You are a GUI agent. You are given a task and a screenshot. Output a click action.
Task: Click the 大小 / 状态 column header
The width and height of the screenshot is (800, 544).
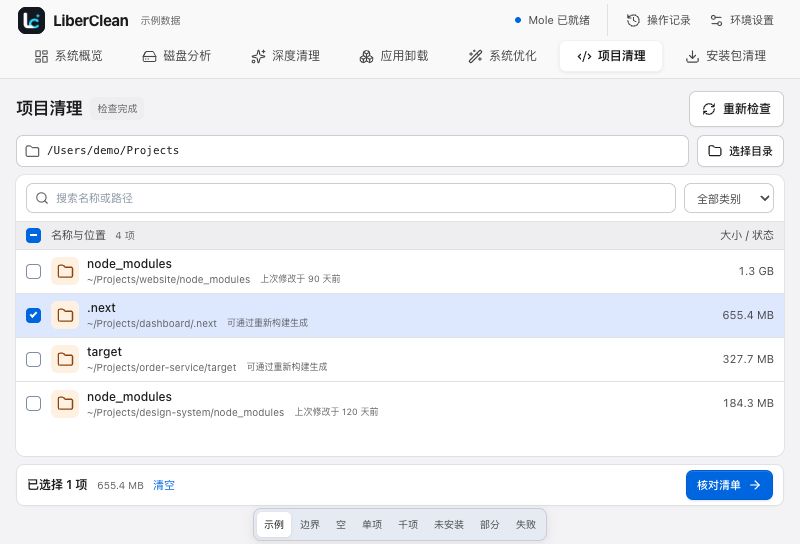tap(747, 235)
